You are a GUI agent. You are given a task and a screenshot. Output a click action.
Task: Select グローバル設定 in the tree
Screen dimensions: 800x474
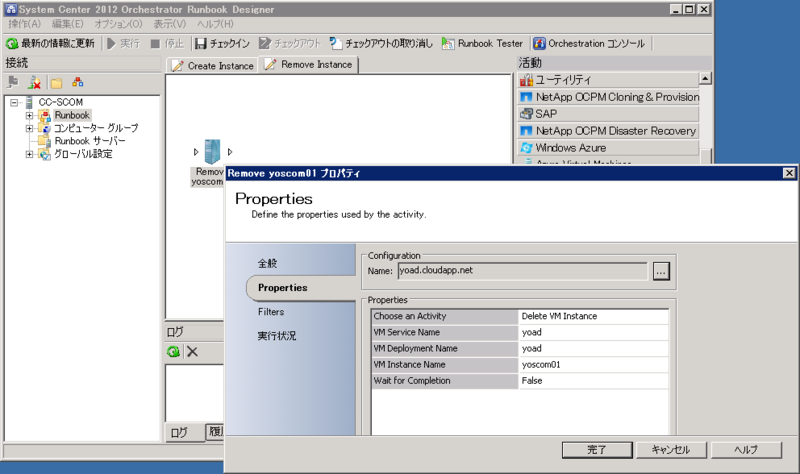[x=83, y=154]
